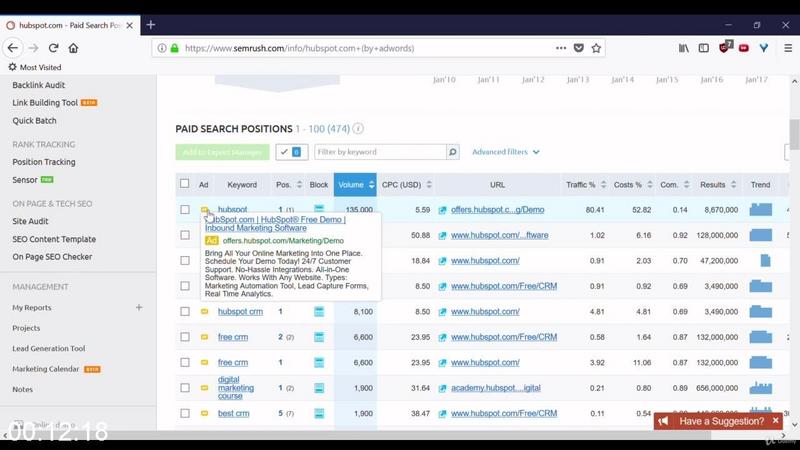Toggle the selected-count checkmark button

tap(292, 152)
